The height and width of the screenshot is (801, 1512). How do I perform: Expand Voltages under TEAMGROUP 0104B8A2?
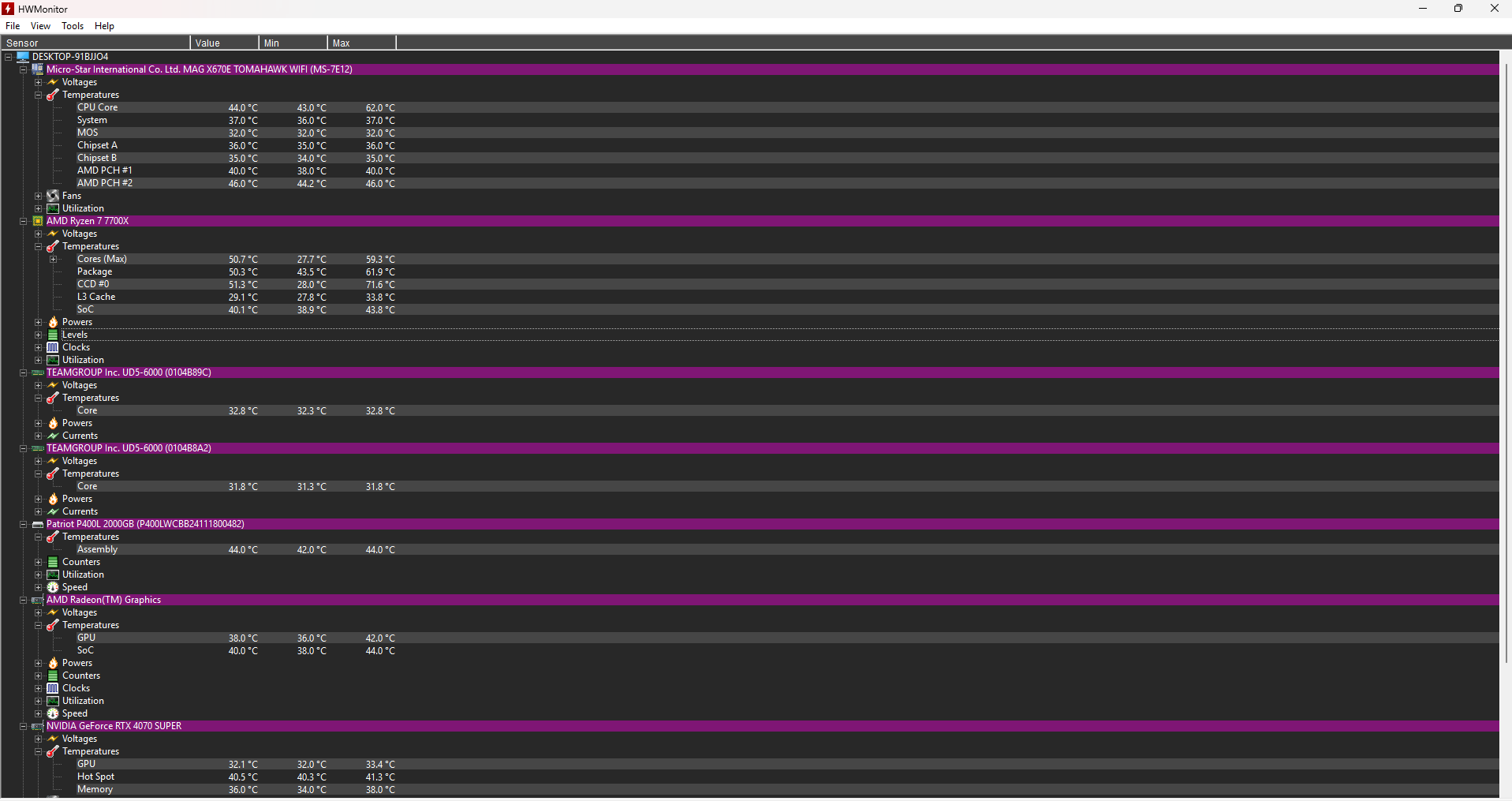pyautogui.click(x=38, y=461)
